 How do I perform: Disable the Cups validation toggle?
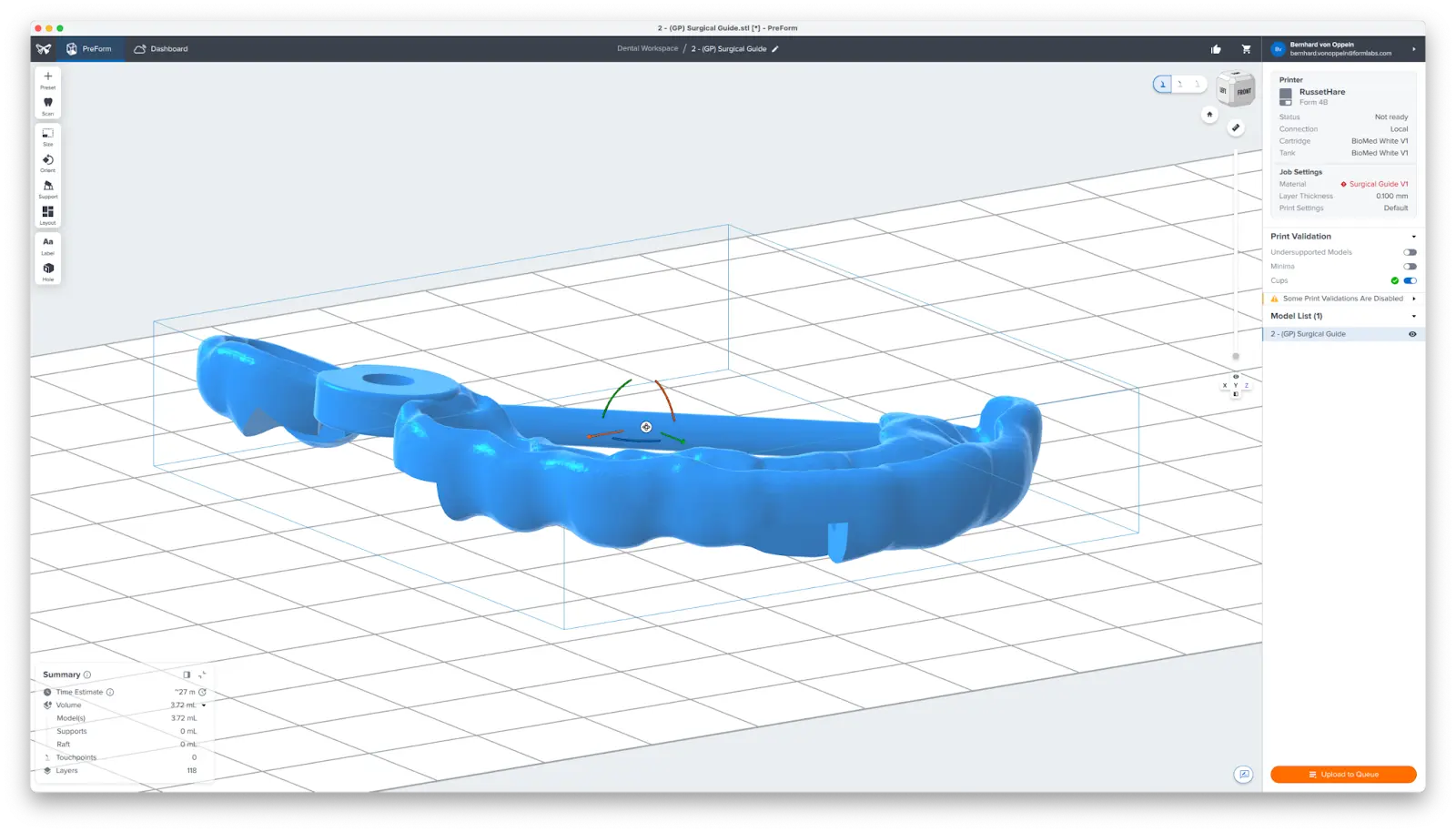(x=1410, y=280)
